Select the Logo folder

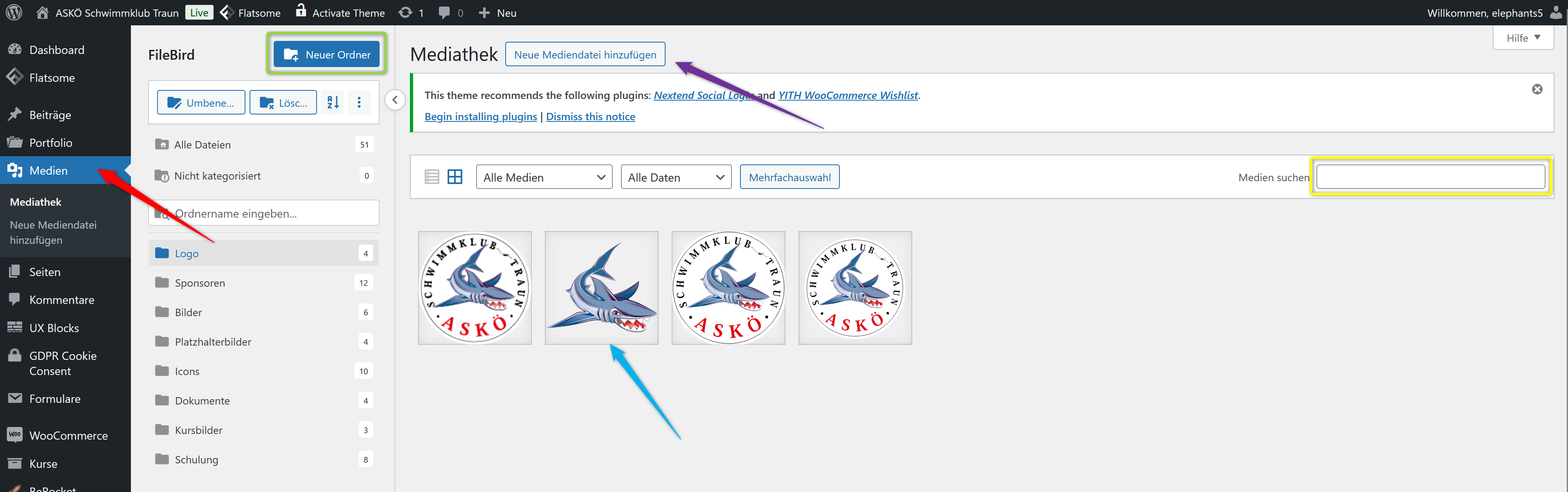(263, 253)
